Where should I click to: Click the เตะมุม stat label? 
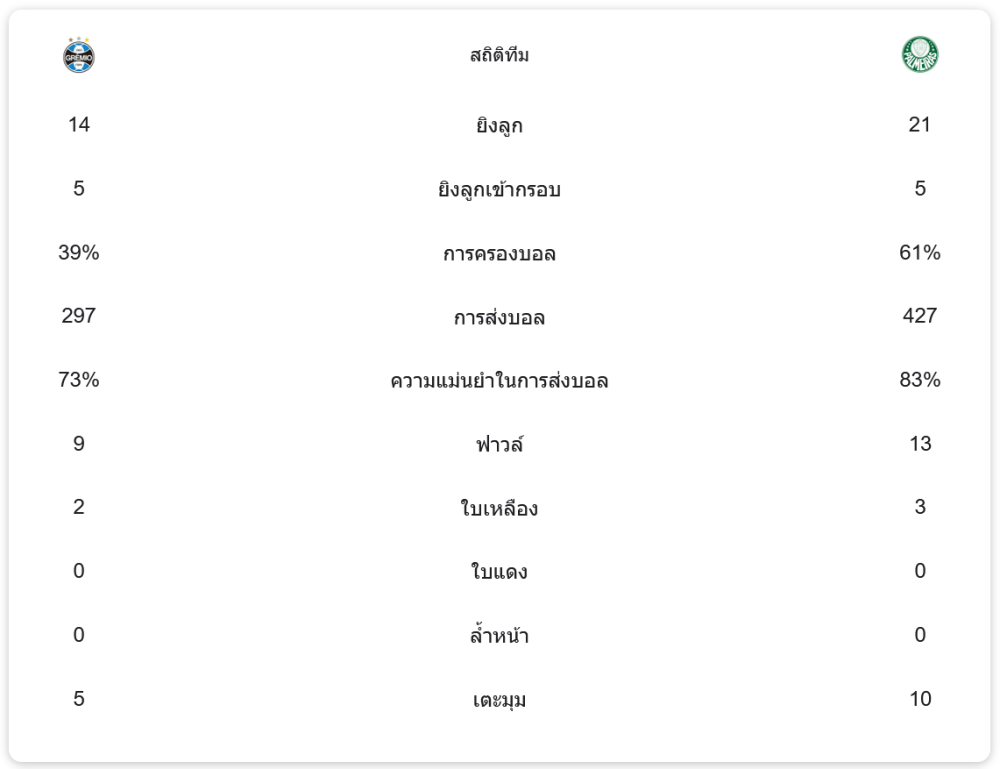pyautogui.click(x=499, y=700)
